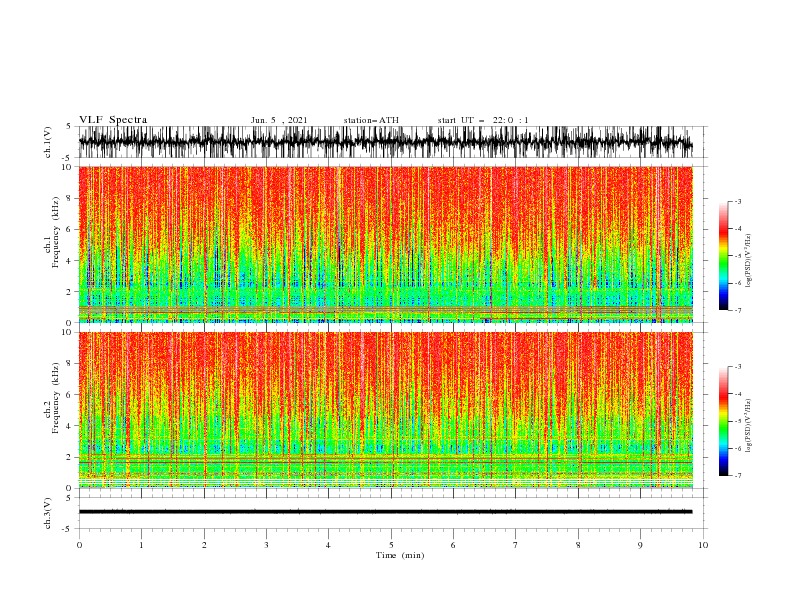Click the "-5" tick on ch.1(V) axis
Viewport: 792px width, 612px height.
point(67,158)
